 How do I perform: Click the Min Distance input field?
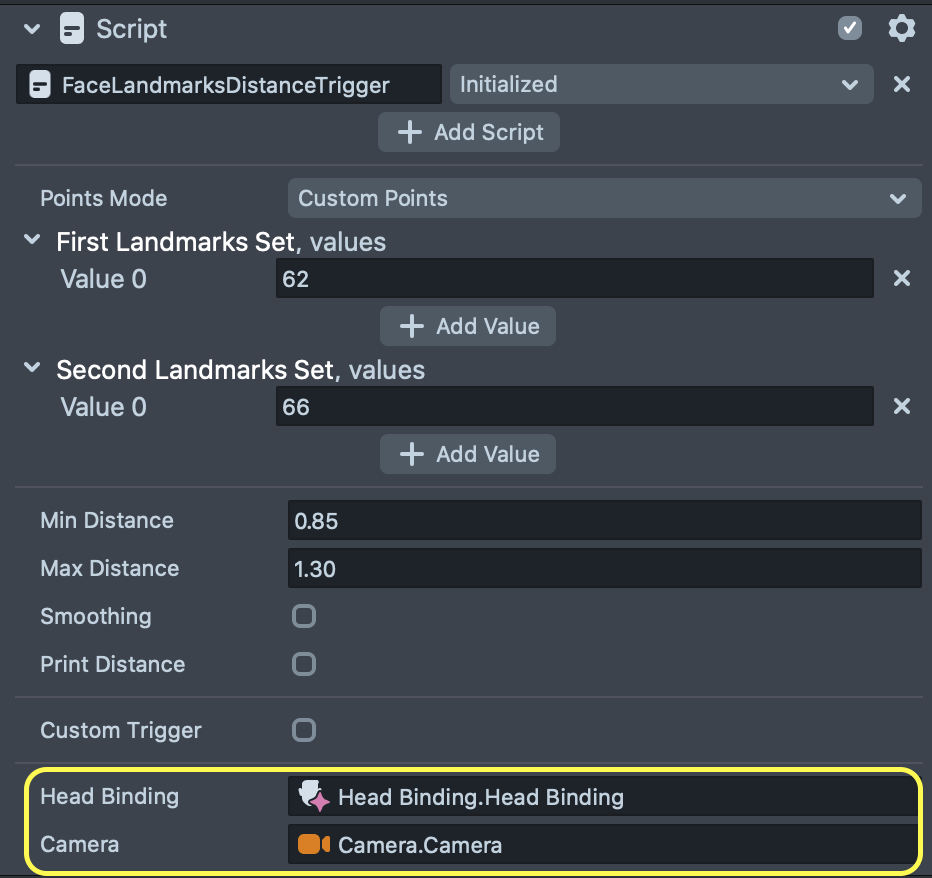click(x=603, y=520)
